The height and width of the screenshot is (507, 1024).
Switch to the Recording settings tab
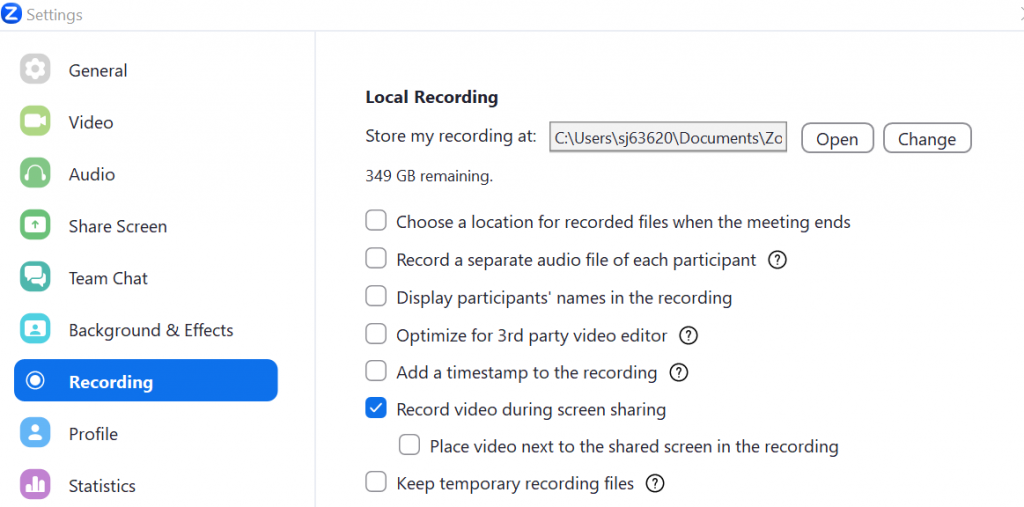[x=145, y=381]
